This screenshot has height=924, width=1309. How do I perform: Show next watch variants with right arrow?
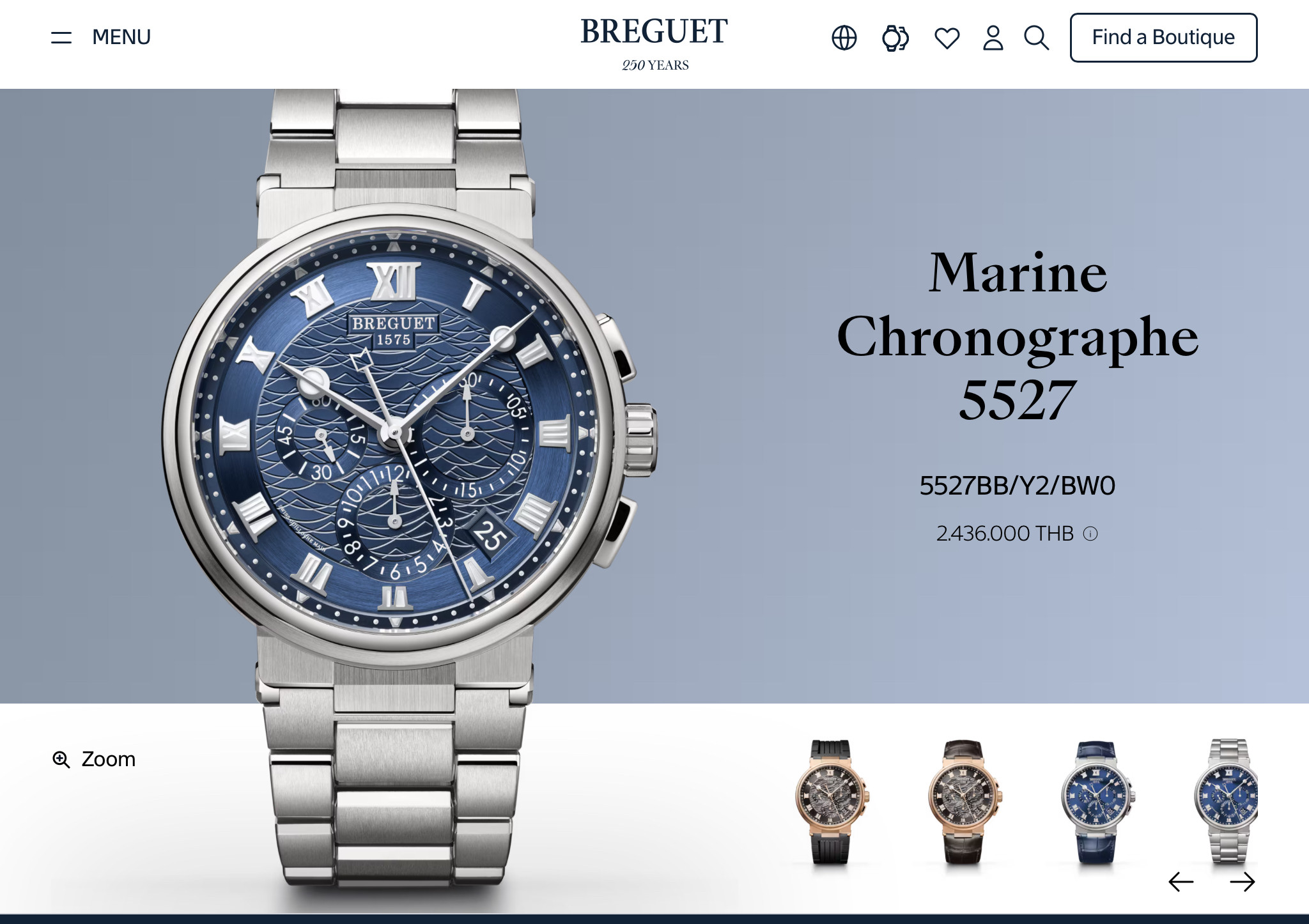pos(1243,882)
